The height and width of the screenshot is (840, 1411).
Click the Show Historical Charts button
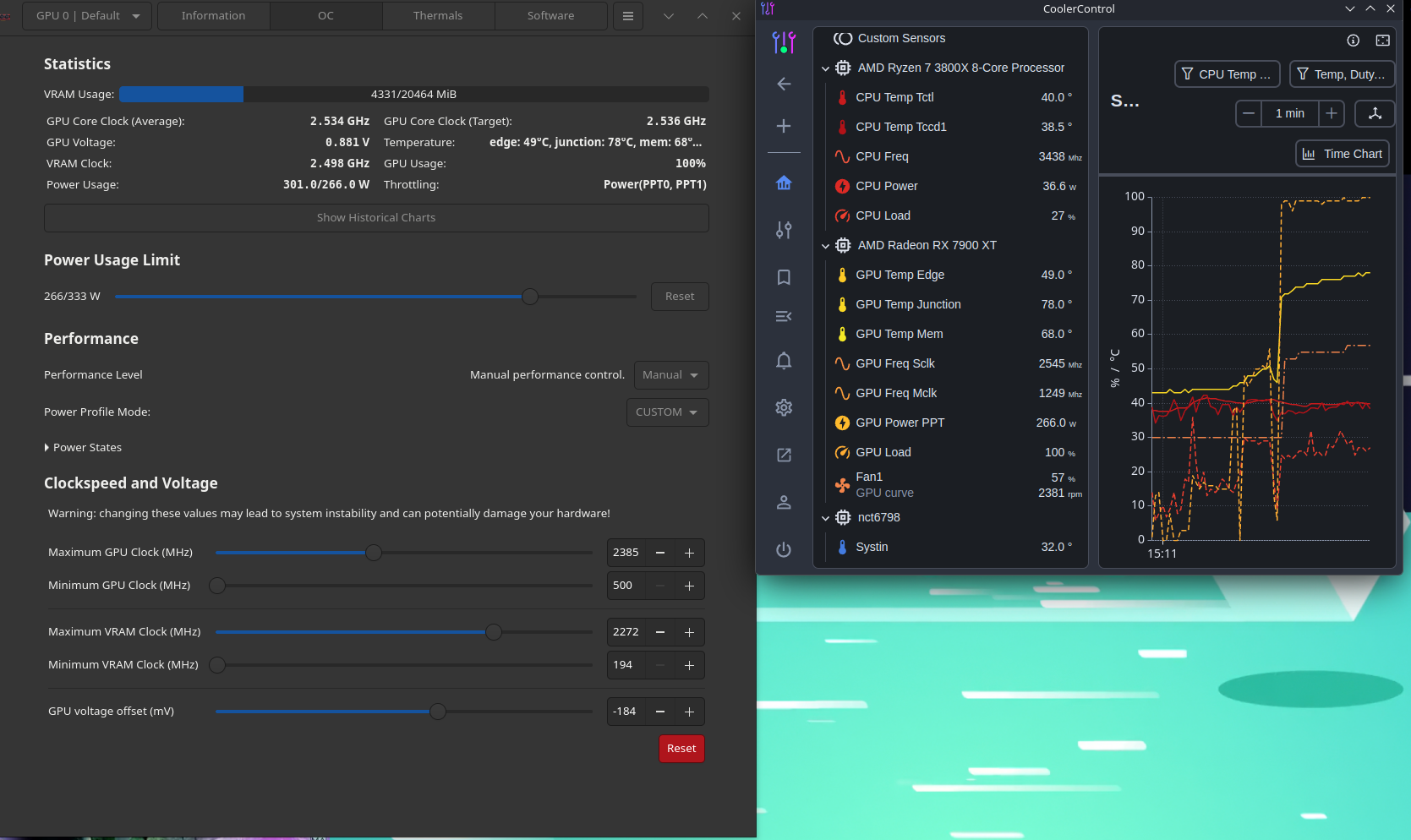pos(376,217)
